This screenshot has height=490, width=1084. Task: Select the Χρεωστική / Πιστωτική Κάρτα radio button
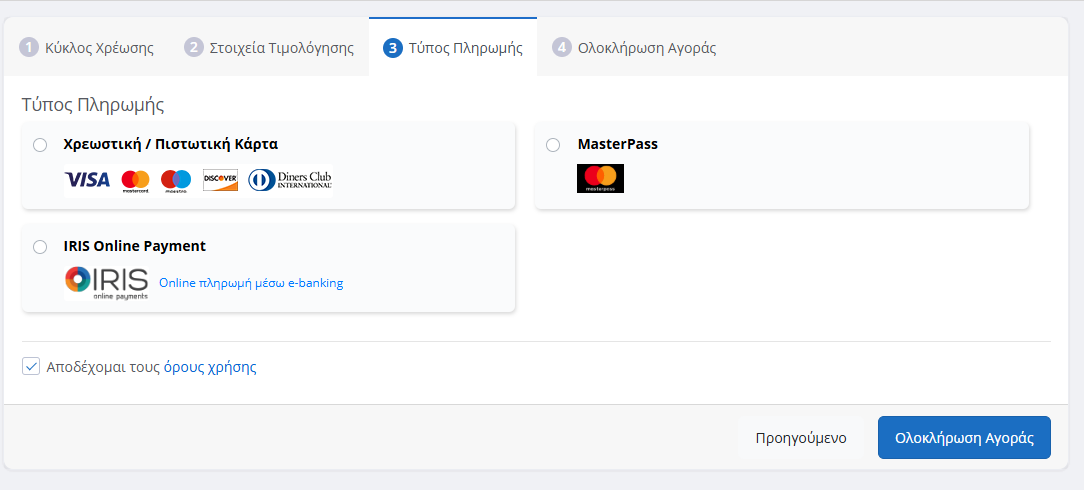point(40,145)
